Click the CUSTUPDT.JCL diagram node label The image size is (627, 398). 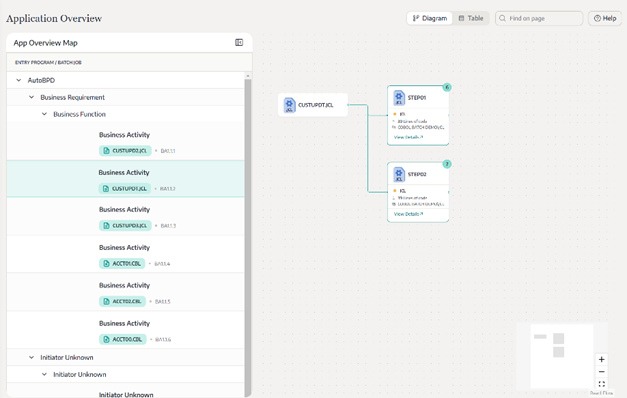(315, 105)
